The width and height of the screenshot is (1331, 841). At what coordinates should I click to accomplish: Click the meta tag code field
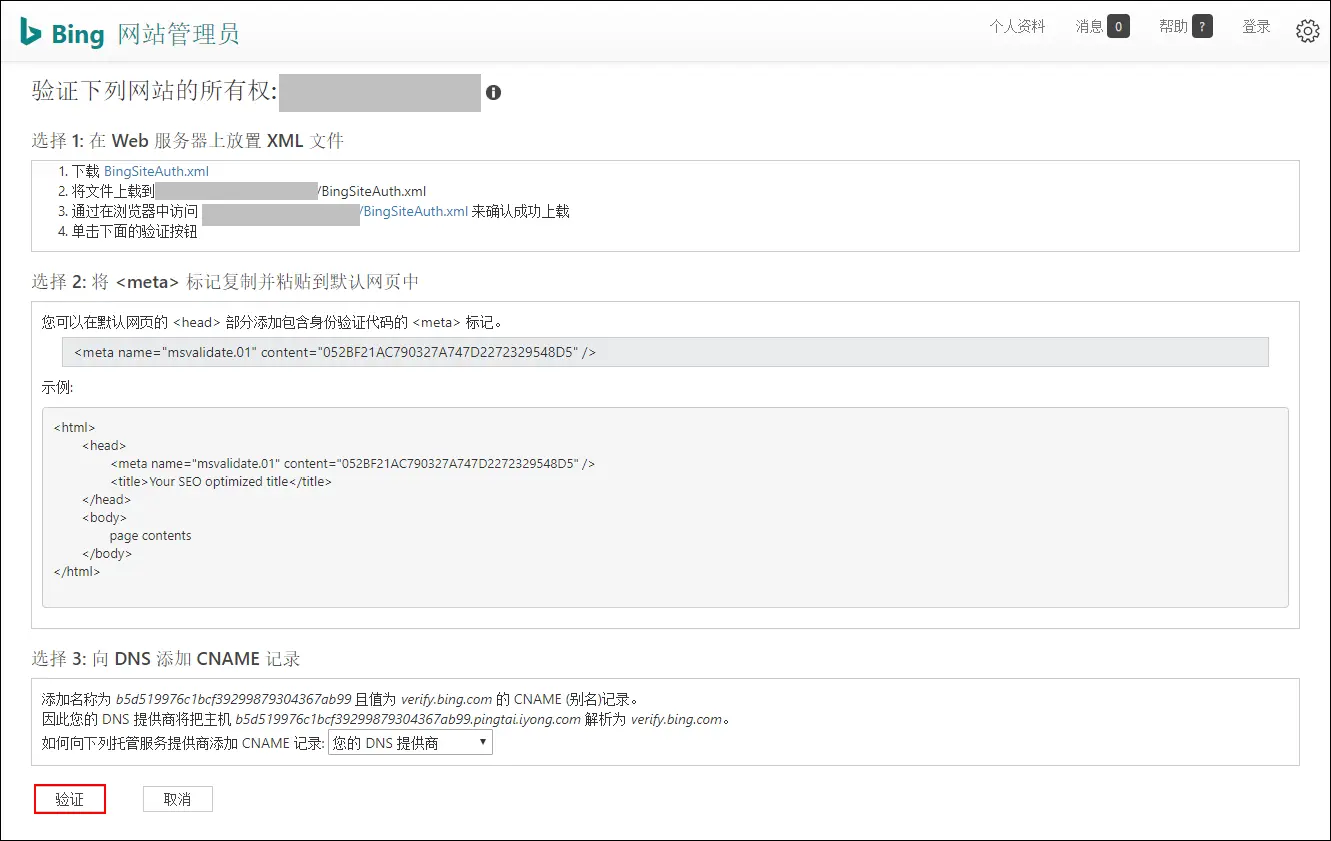click(664, 352)
